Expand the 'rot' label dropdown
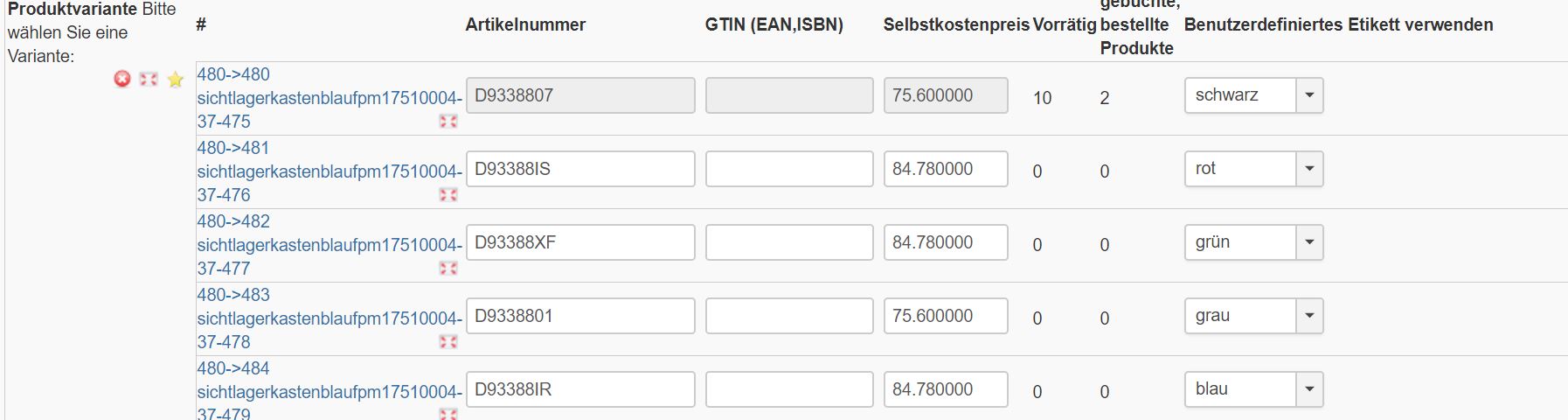1568x420 pixels. [x=1308, y=169]
